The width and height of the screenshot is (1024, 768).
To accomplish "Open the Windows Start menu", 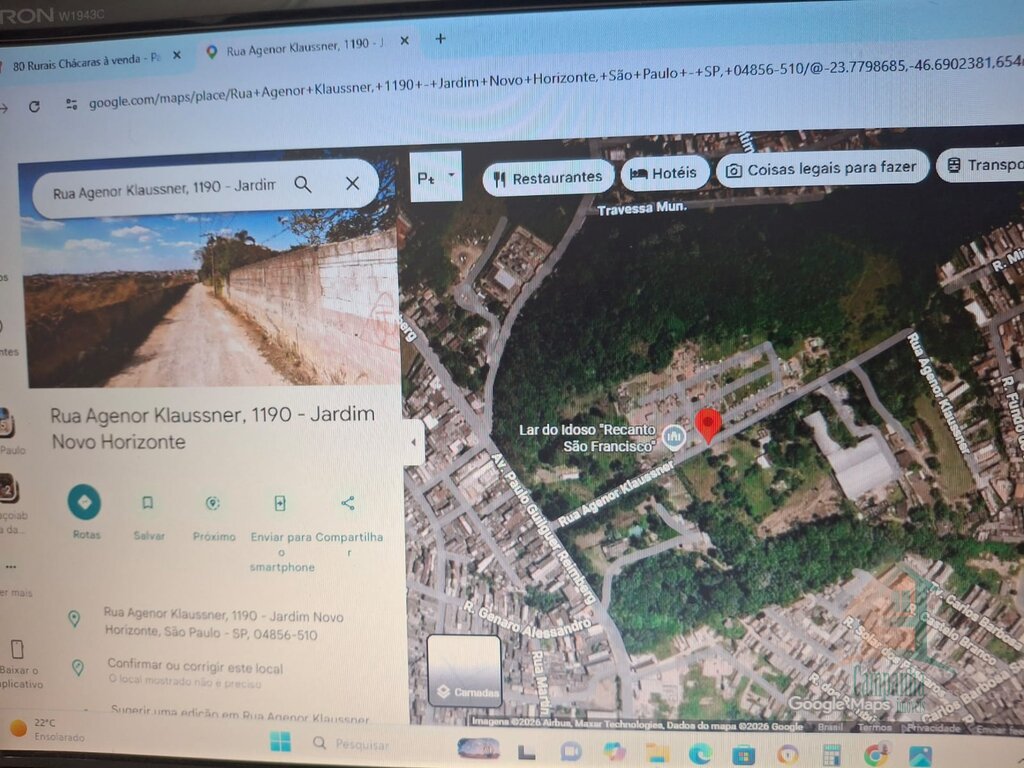I will (x=280, y=742).
